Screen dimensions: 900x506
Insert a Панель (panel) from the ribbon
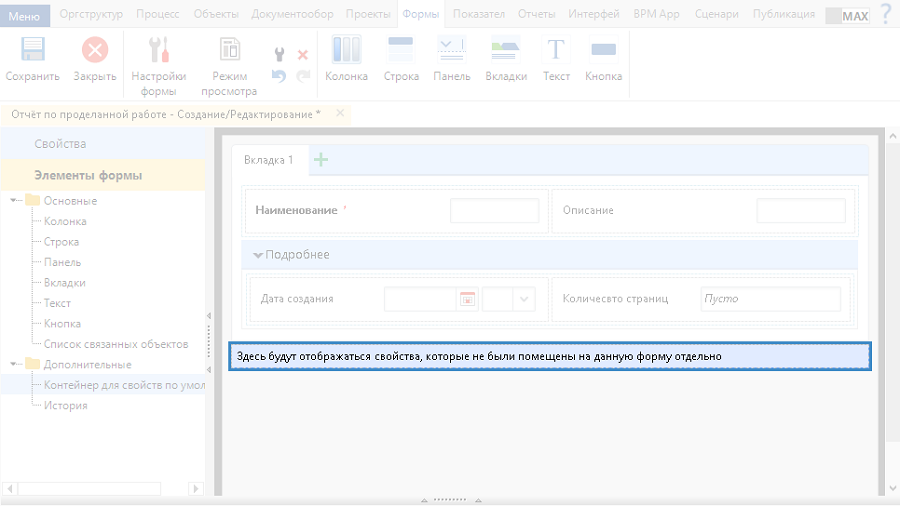(452, 52)
